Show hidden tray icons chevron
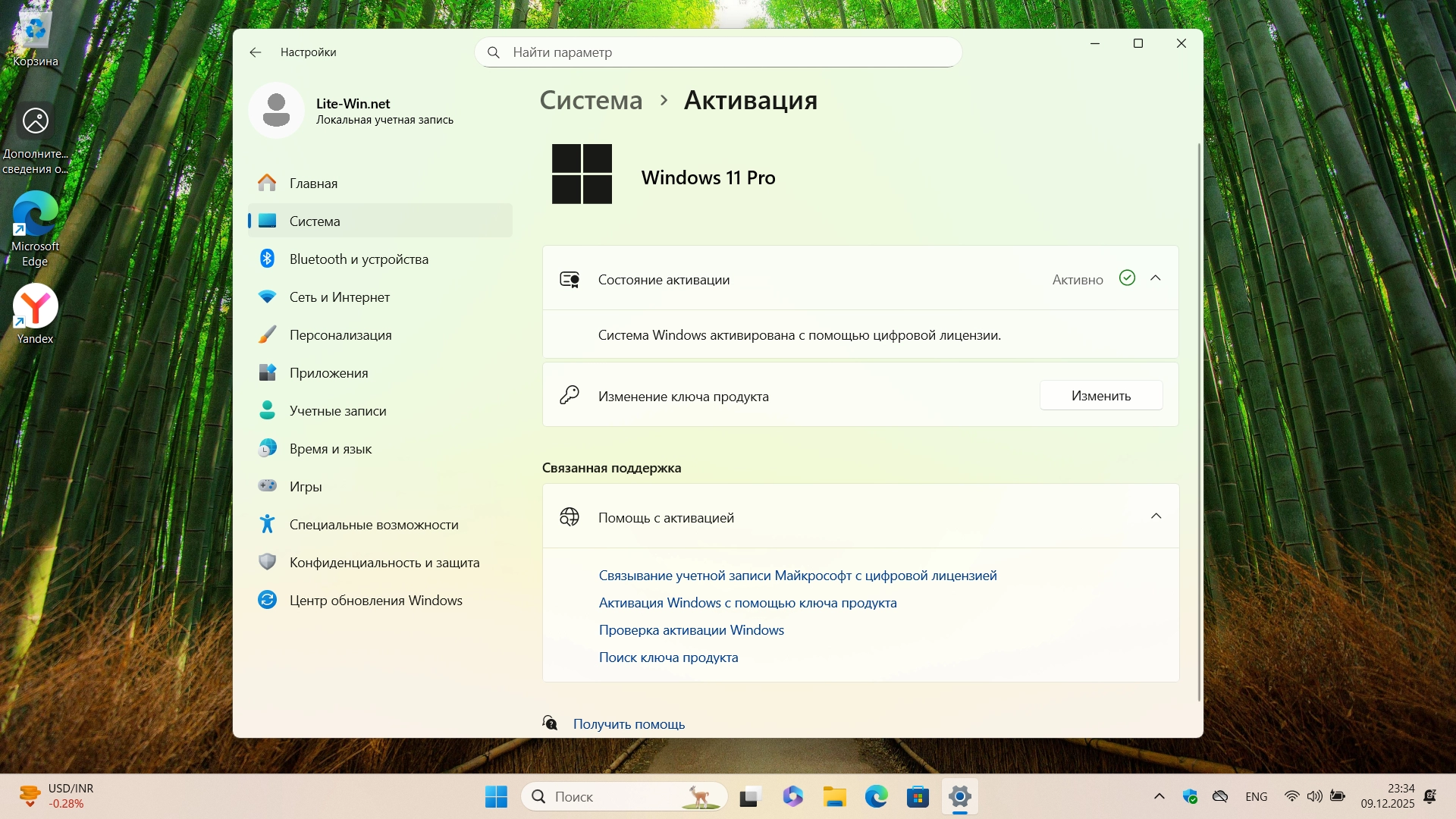Screen dimensions: 1456x819 click(1159, 796)
